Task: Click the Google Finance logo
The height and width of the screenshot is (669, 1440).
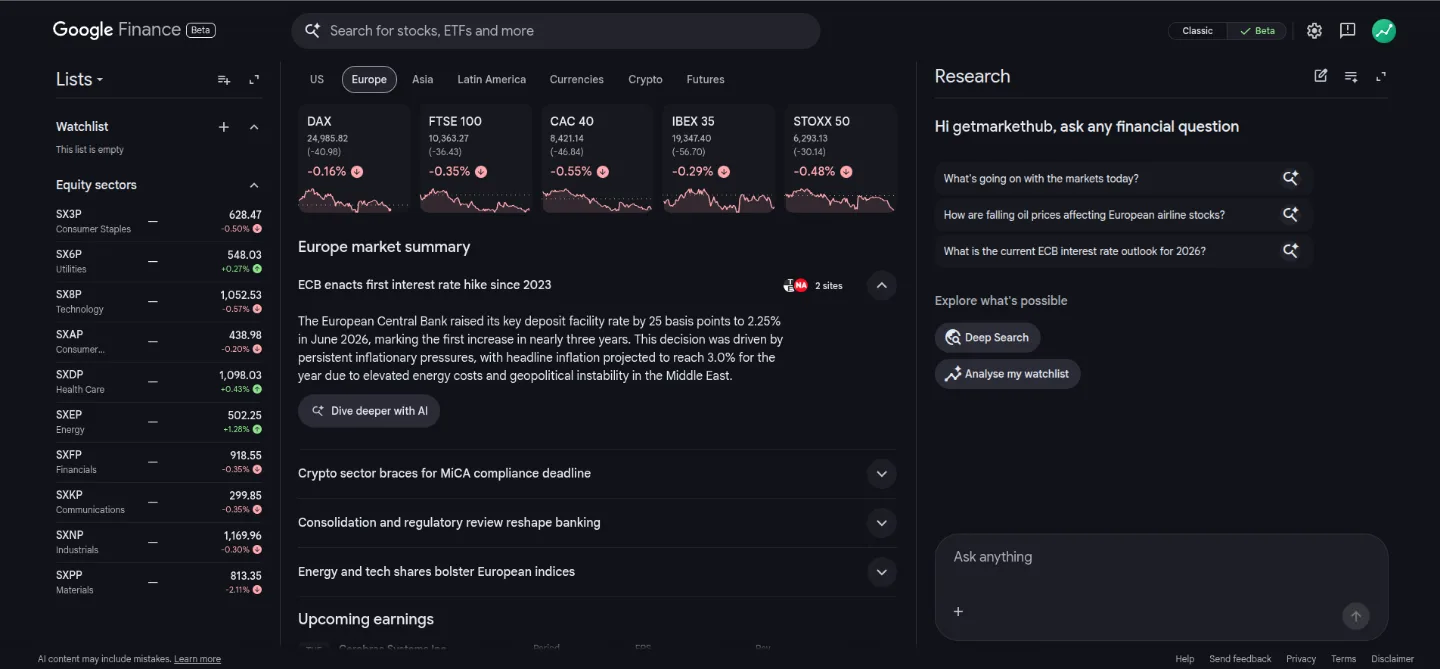Action: (x=117, y=30)
